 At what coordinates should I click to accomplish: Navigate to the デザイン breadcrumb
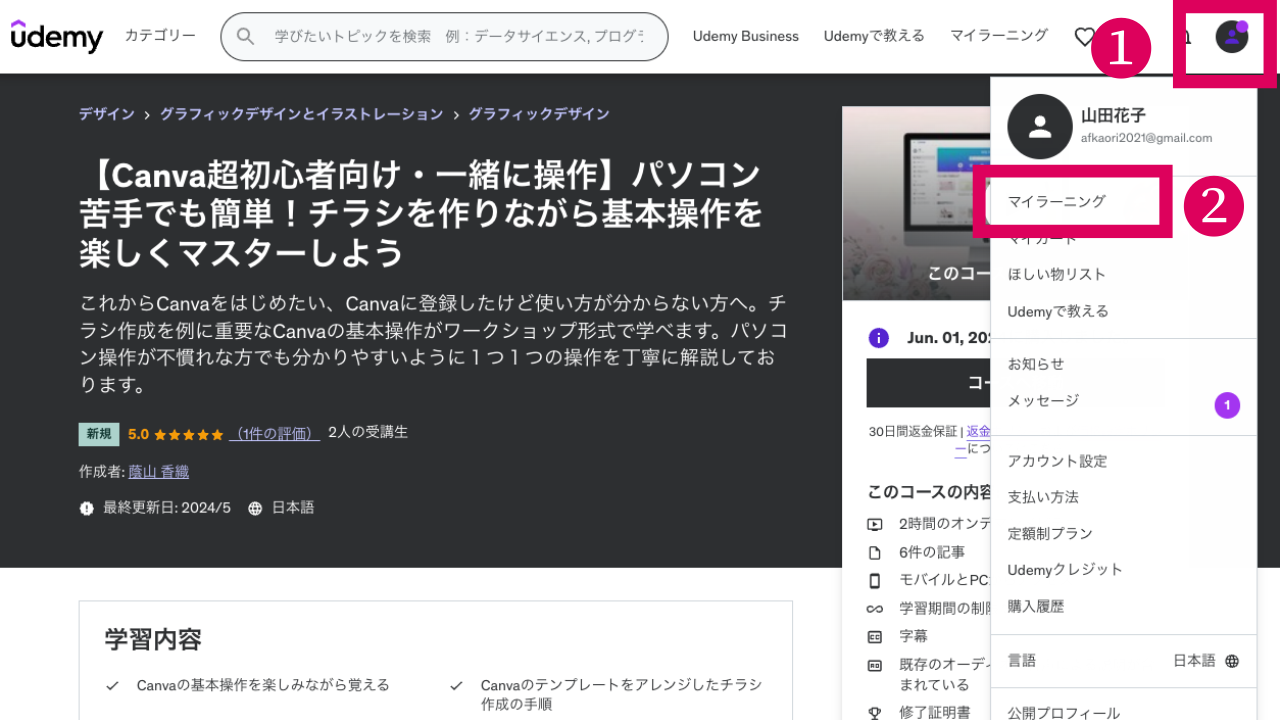point(106,113)
